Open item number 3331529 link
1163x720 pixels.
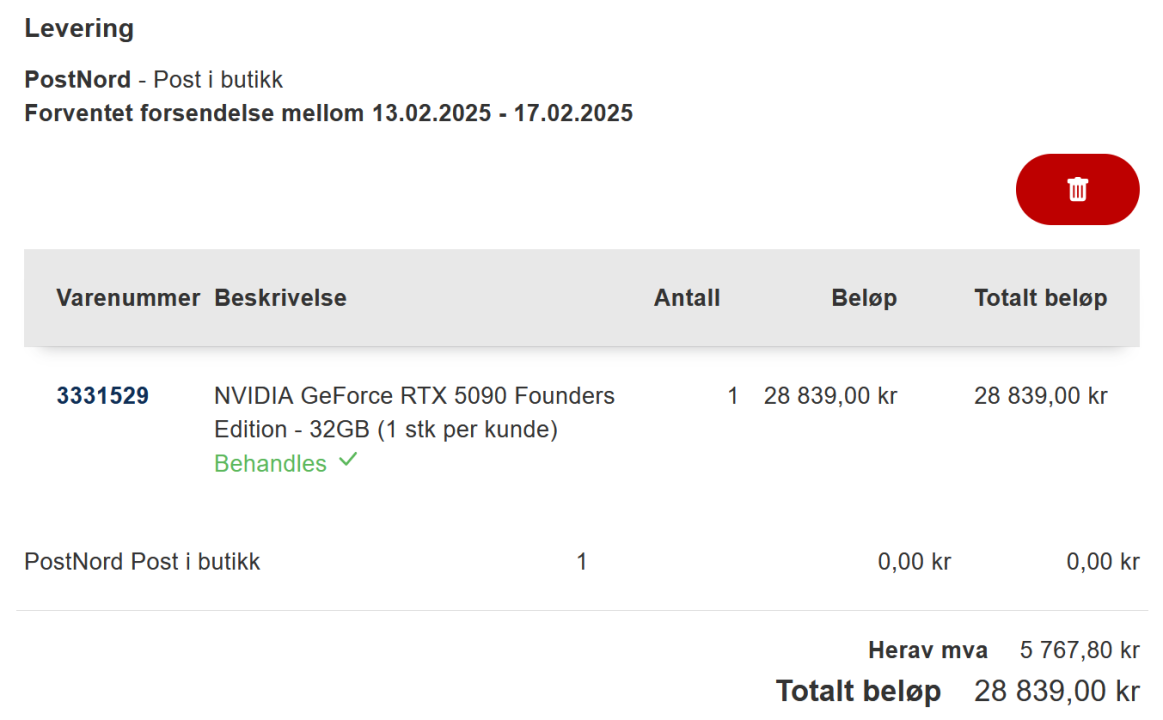[102, 396]
